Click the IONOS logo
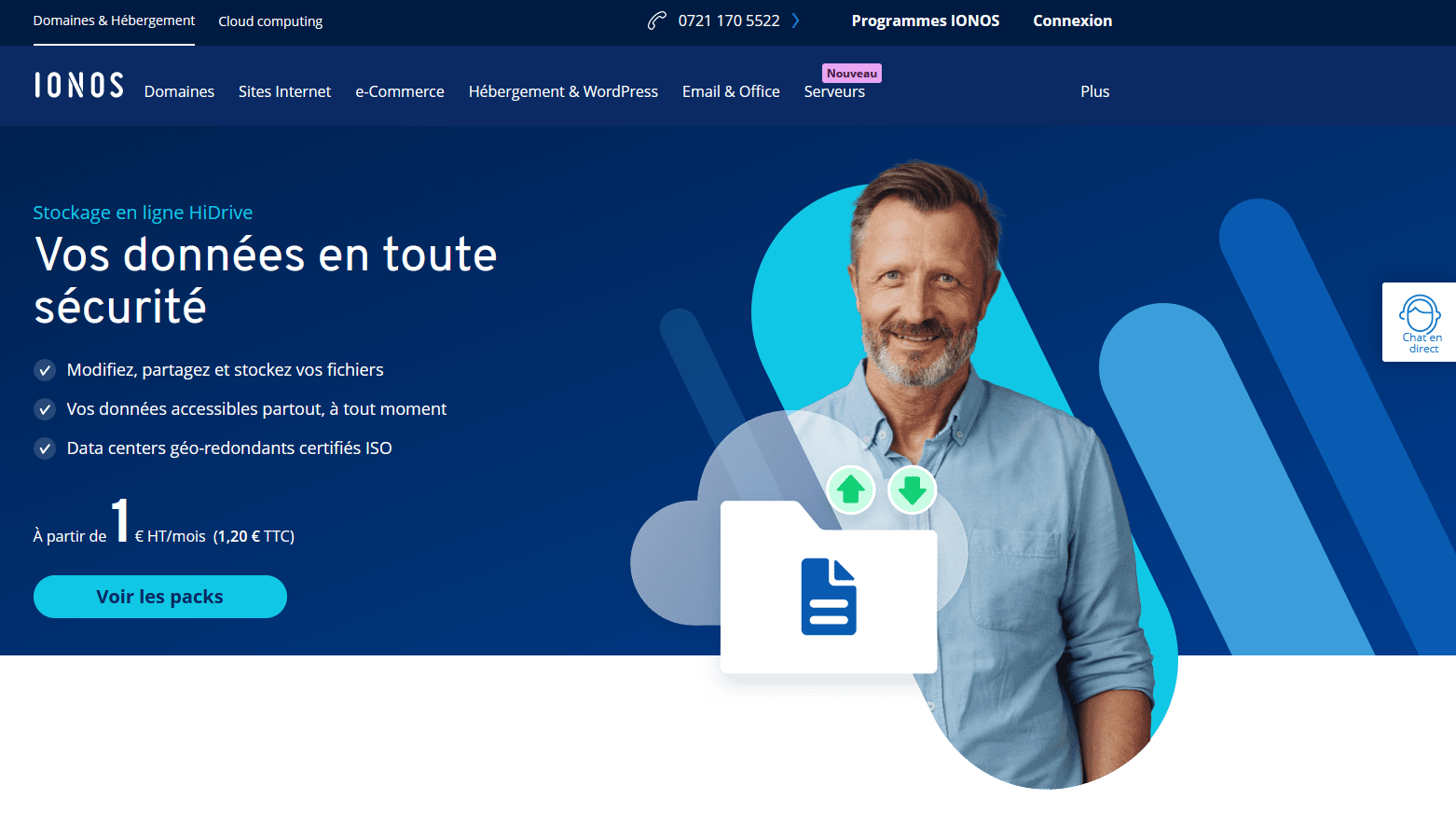The width and height of the screenshot is (1456, 813). (78, 85)
